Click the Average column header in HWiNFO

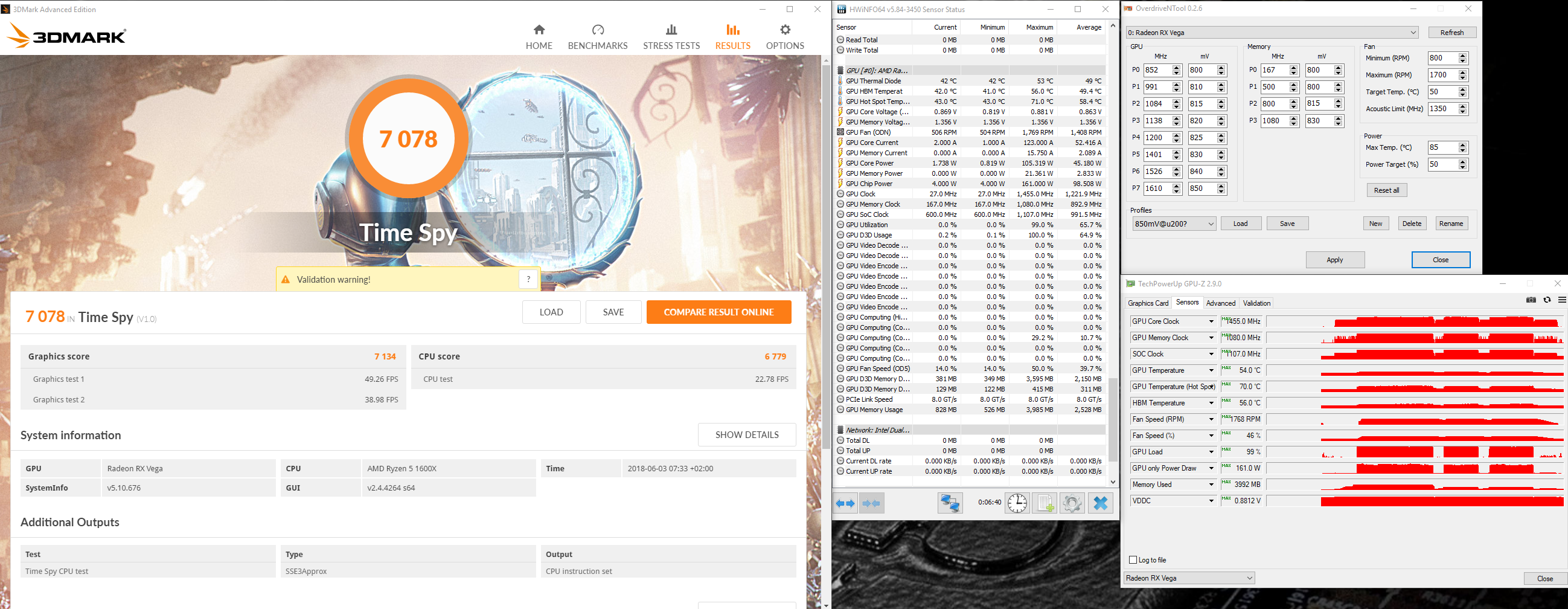pyautogui.click(x=1089, y=27)
